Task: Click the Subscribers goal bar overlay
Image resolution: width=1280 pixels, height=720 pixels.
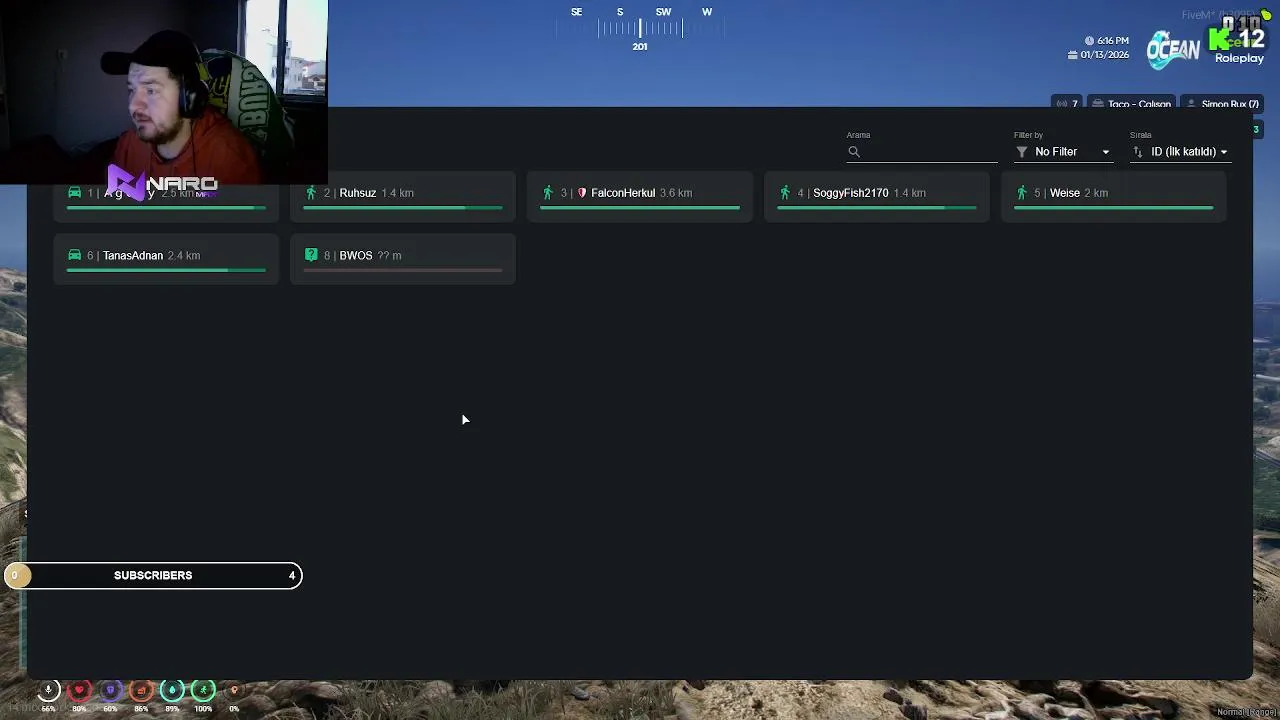Action: click(153, 575)
